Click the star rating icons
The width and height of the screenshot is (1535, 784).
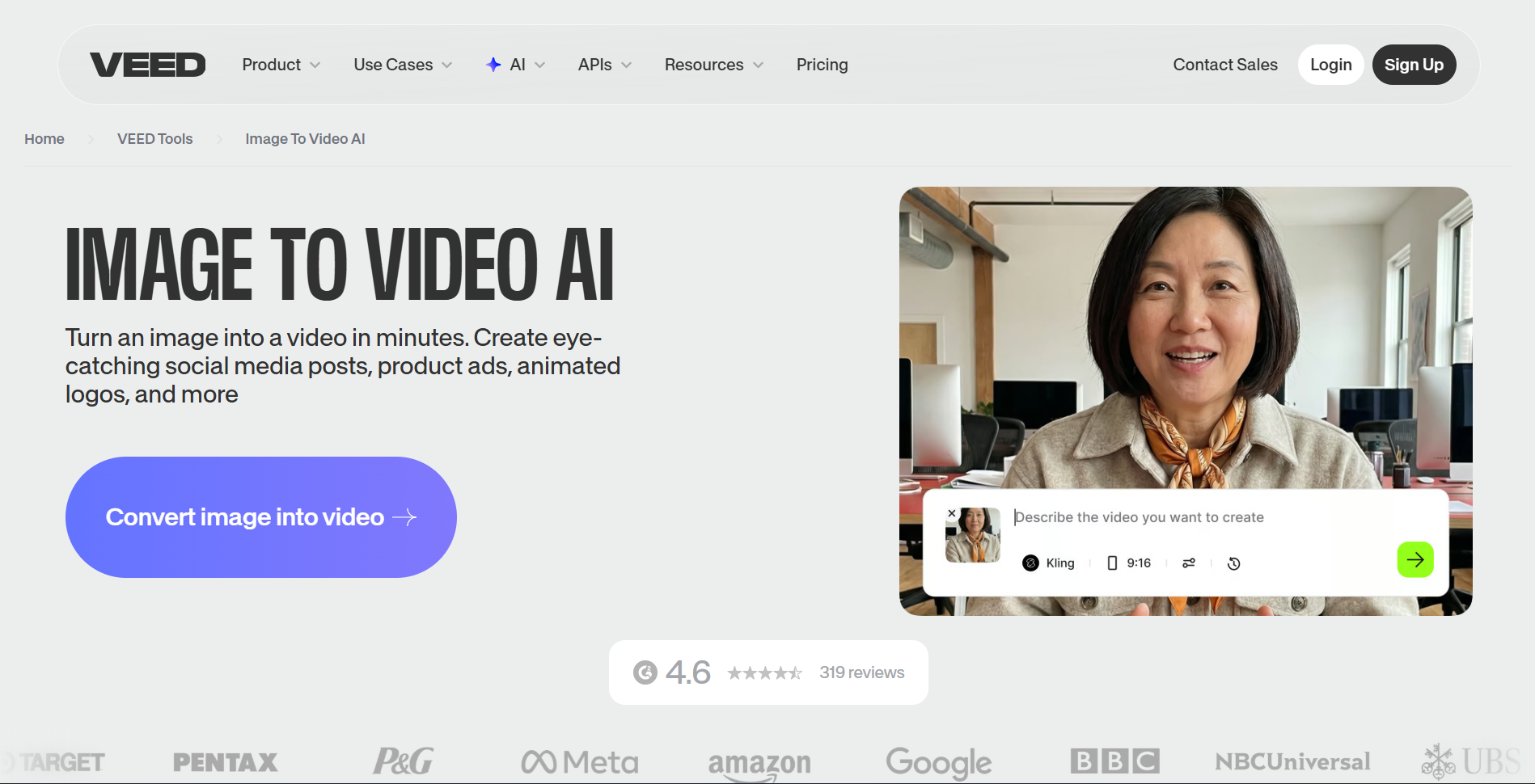pos(764,672)
